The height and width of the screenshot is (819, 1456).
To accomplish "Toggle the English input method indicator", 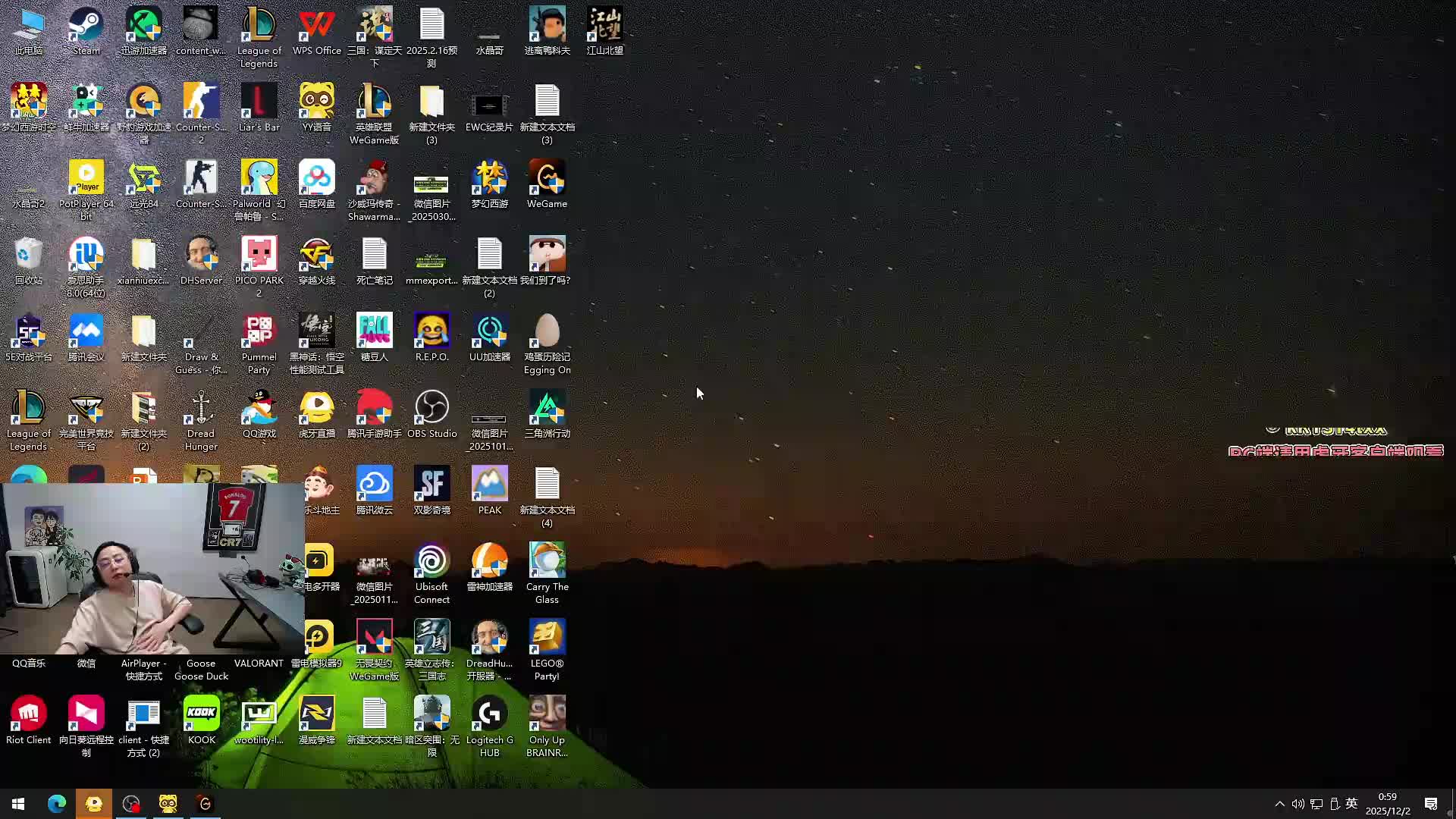I will click(1351, 804).
